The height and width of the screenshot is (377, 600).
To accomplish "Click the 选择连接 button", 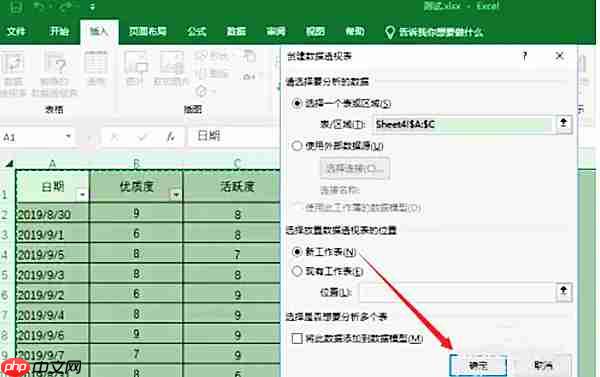I will click(355, 168).
